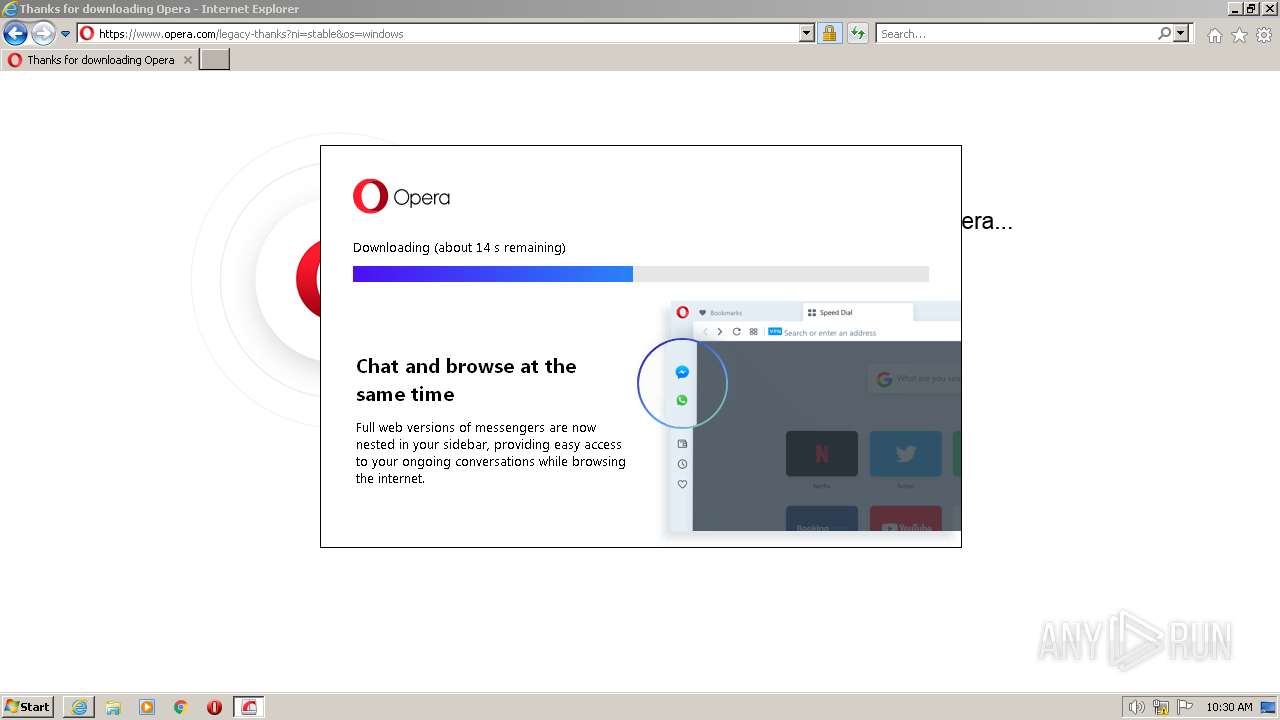Viewport: 1280px width, 720px height.
Task: Click the 'Full web versions of messengers' paragraph
Action: click(491, 453)
